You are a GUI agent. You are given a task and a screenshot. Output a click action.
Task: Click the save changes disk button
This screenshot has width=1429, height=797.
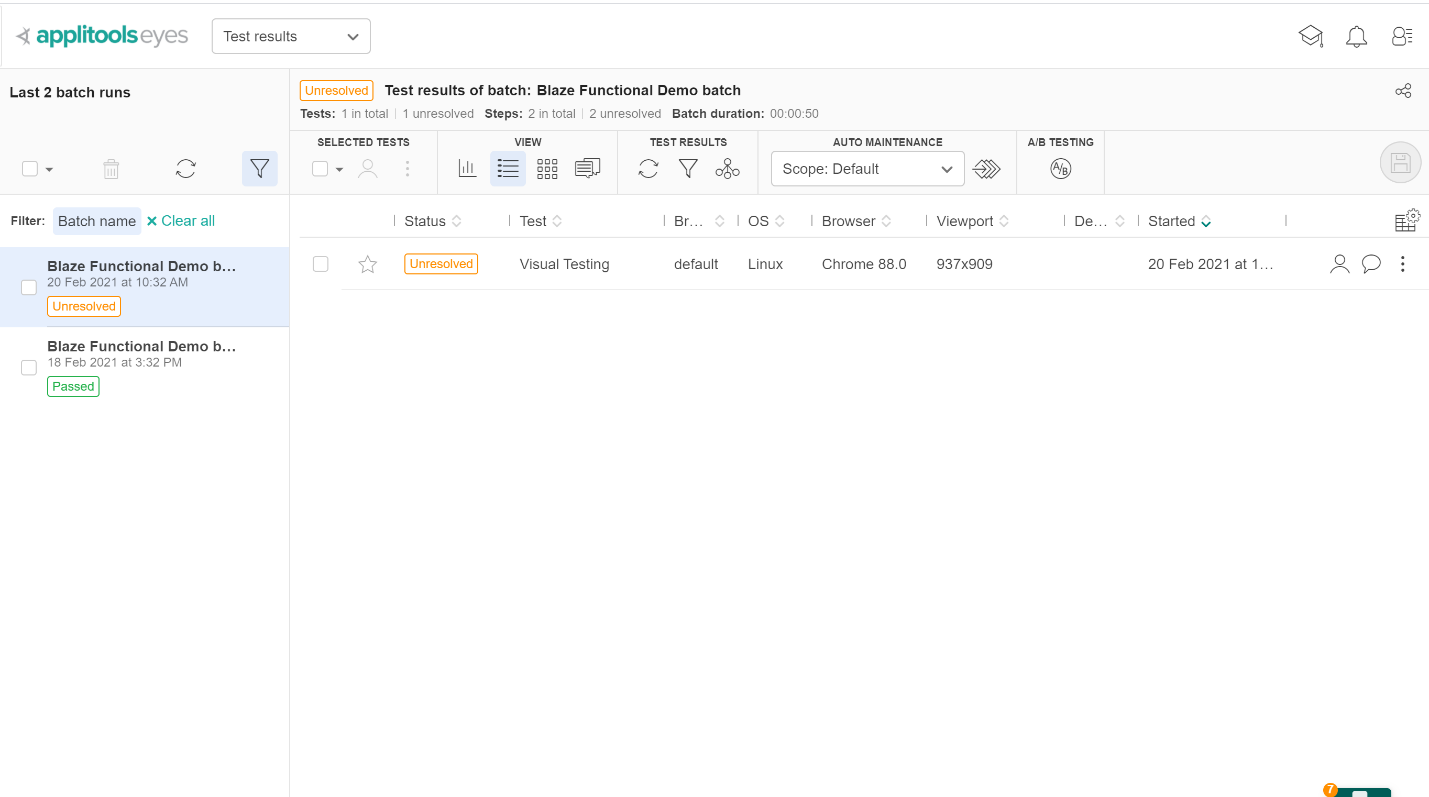pos(1400,163)
